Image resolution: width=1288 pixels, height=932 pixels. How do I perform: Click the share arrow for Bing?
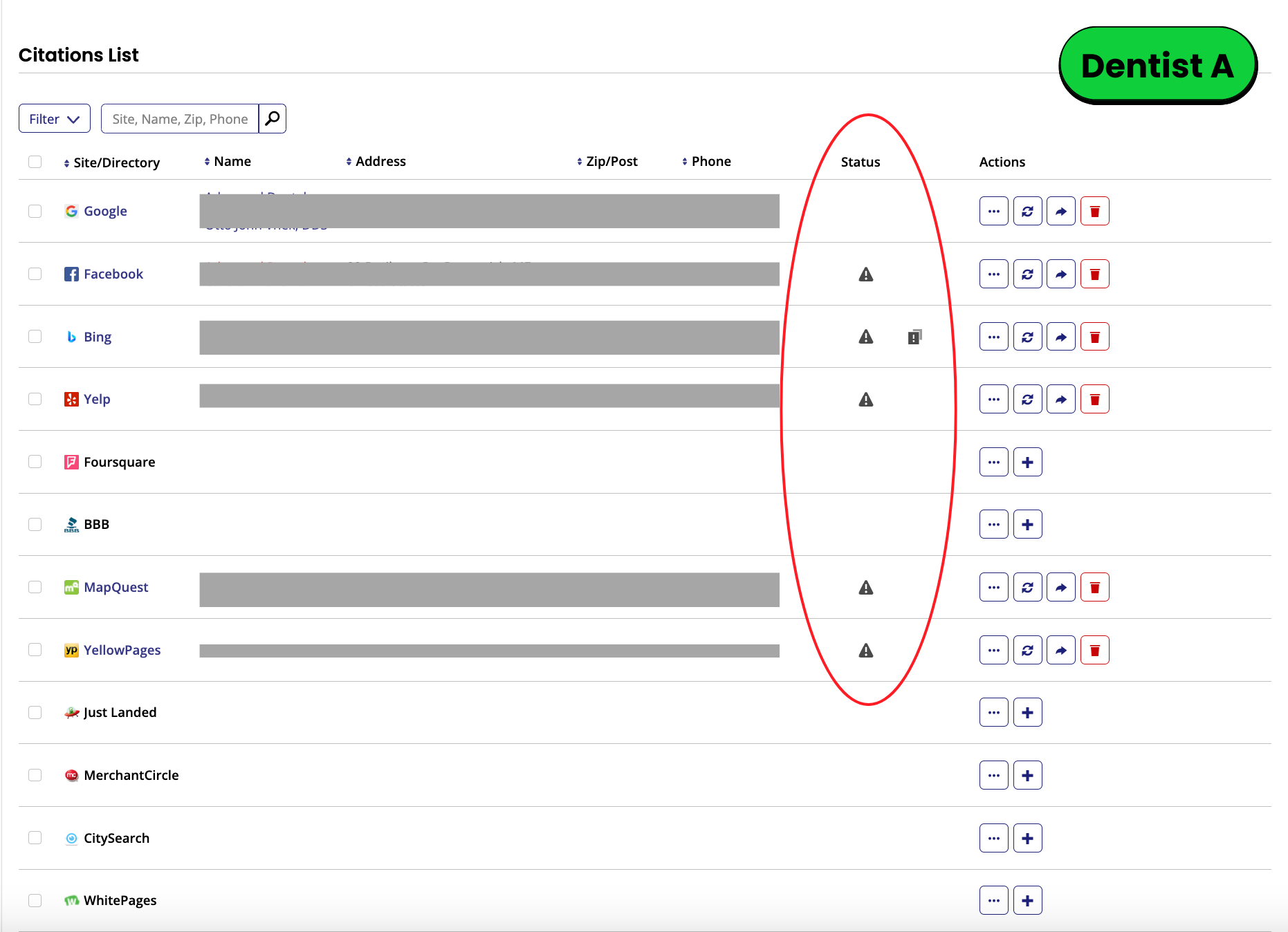click(x=1060, y=337)
